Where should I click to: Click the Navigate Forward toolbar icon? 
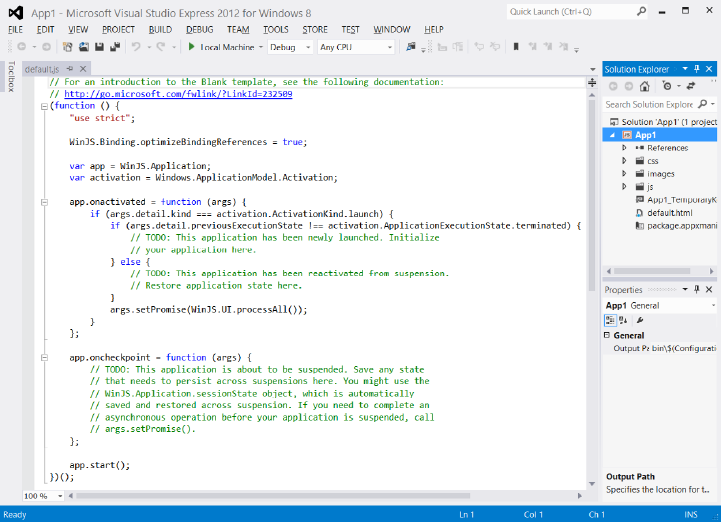click(x=46, y=46)
